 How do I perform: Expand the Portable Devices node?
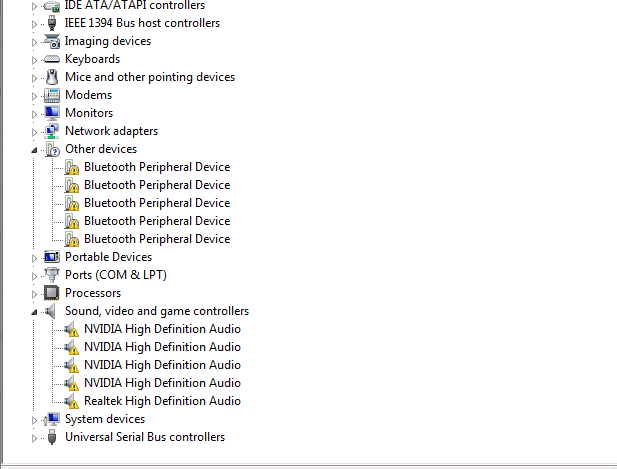click(x=34, y=258)
